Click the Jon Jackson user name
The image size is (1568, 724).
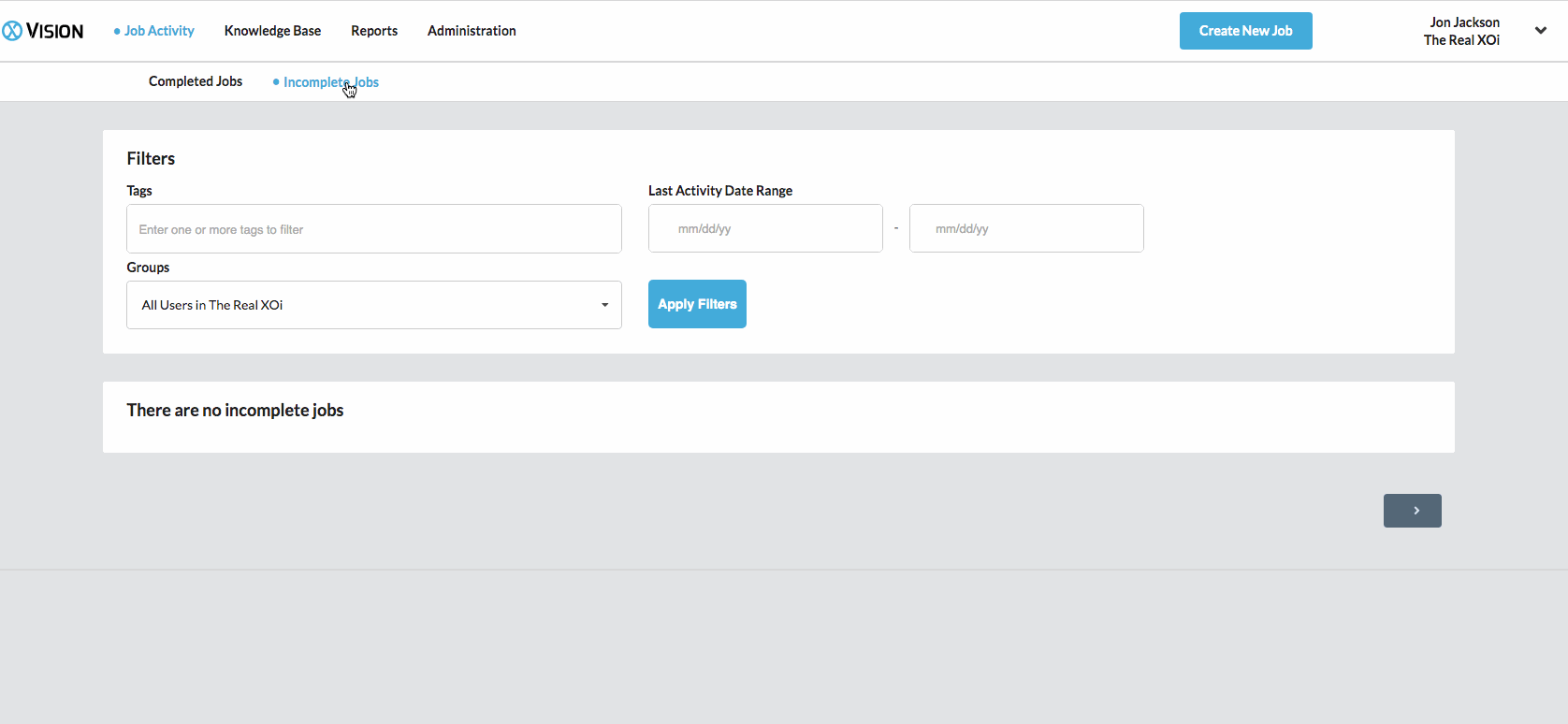1464,22
